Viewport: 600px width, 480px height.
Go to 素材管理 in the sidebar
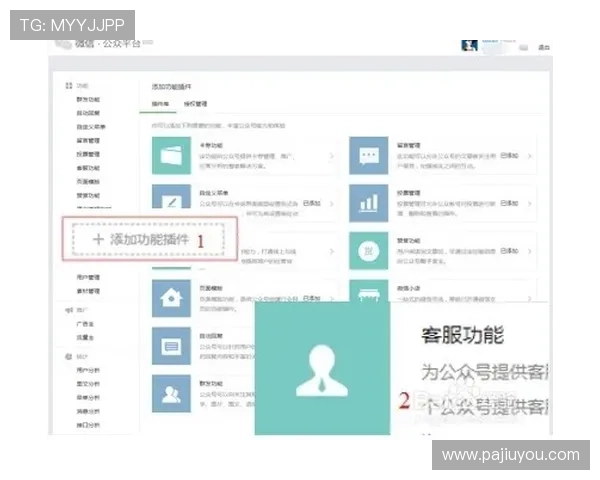[x=88, y=291]
